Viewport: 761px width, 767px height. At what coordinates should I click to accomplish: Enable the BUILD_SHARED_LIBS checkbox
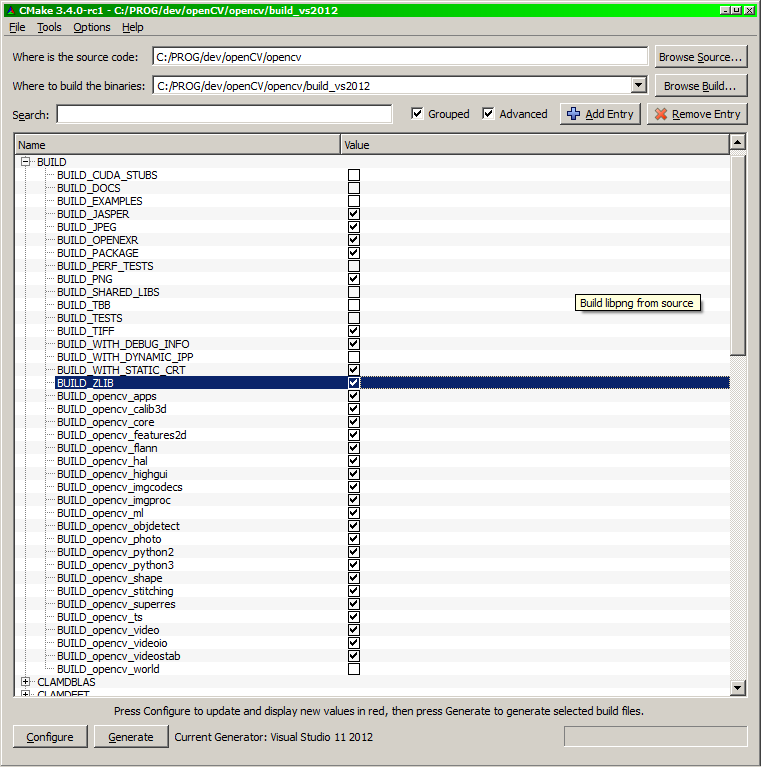tap(354, 292)
